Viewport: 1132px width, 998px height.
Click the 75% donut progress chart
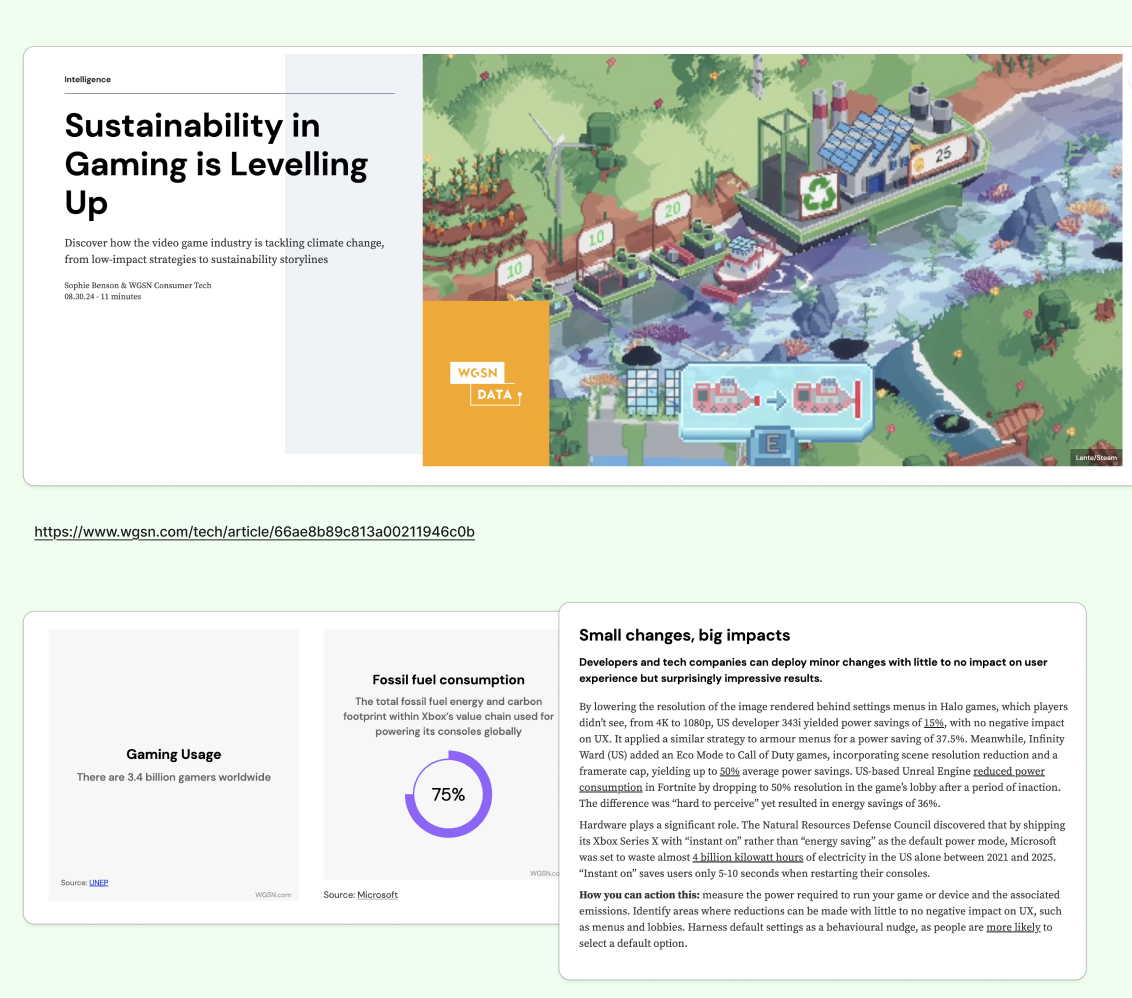(449, 794)
